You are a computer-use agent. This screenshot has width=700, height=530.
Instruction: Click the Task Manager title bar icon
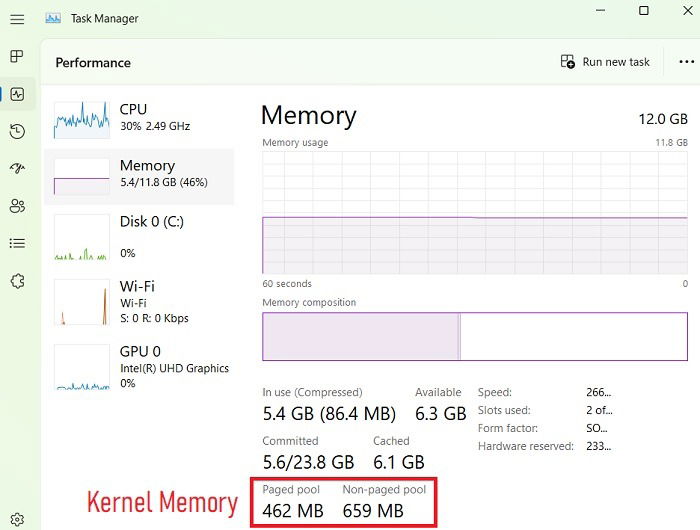[x=53, y=18]
